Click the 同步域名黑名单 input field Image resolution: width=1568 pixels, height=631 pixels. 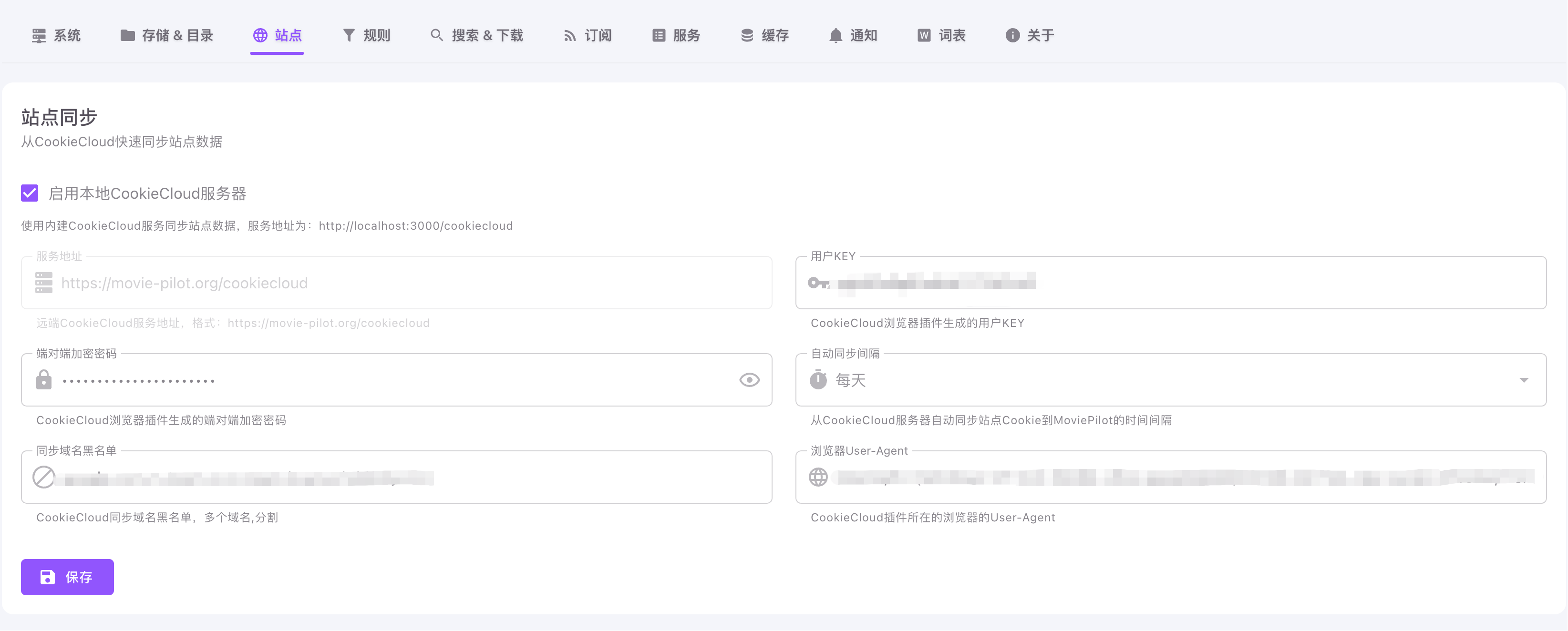click(397, 478)
